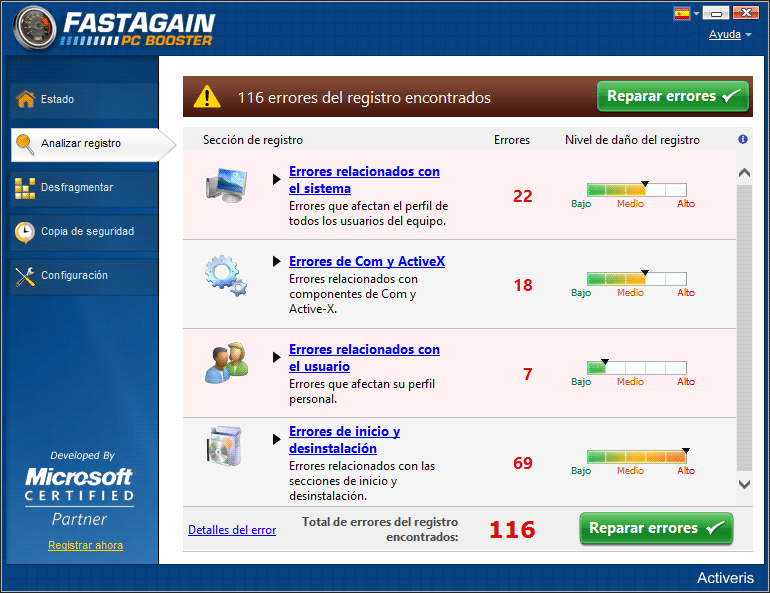Click the Estado house icon
This screenshot has width=770, height=593.
click(x=25, y=99)
